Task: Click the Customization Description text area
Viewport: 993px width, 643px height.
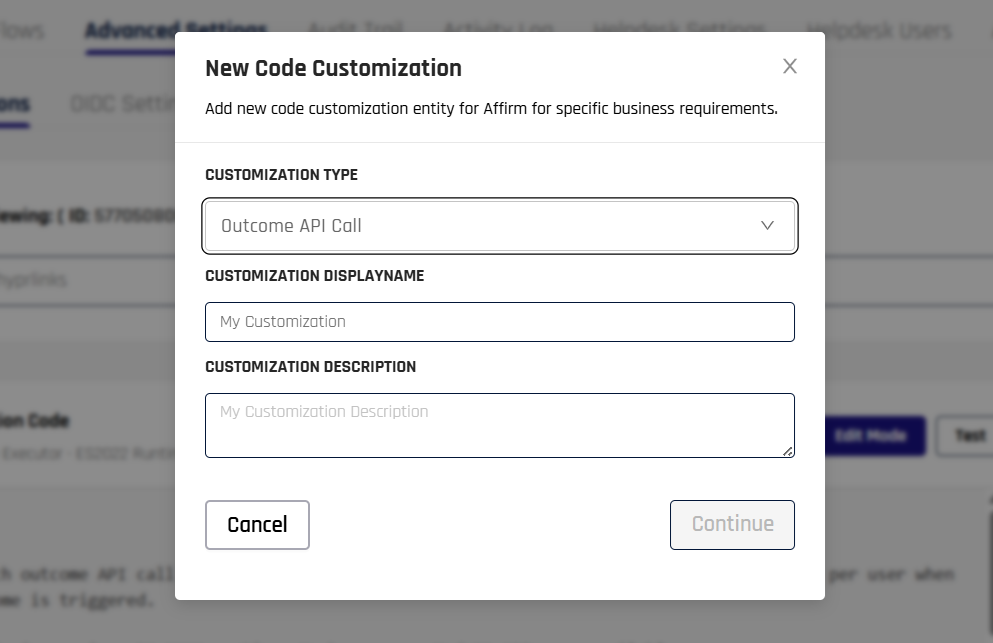Action: 499,425
